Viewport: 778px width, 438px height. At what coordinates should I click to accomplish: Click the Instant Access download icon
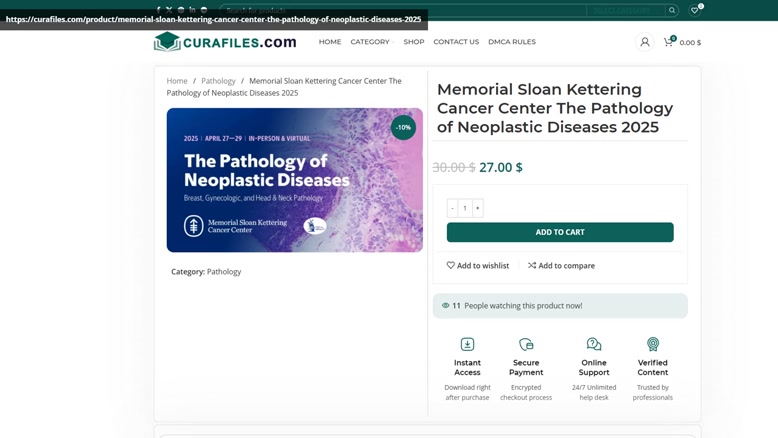(467, 344)
